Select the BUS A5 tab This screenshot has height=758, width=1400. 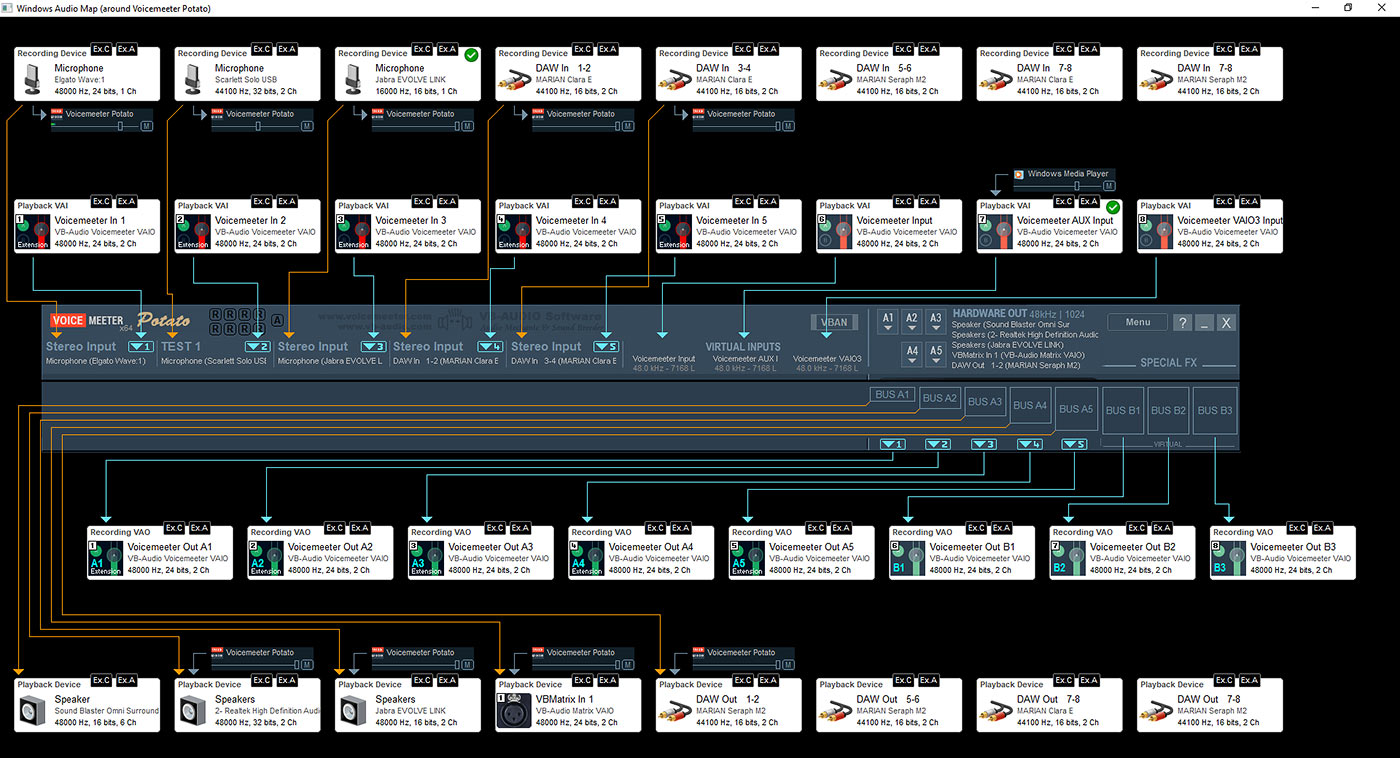(x=1076, y=409)
